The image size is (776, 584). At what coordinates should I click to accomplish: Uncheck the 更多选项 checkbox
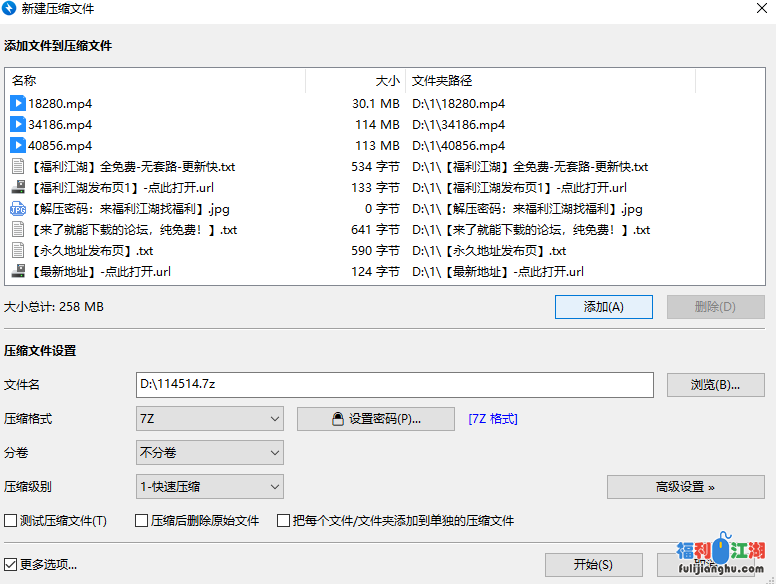[11, 564]
